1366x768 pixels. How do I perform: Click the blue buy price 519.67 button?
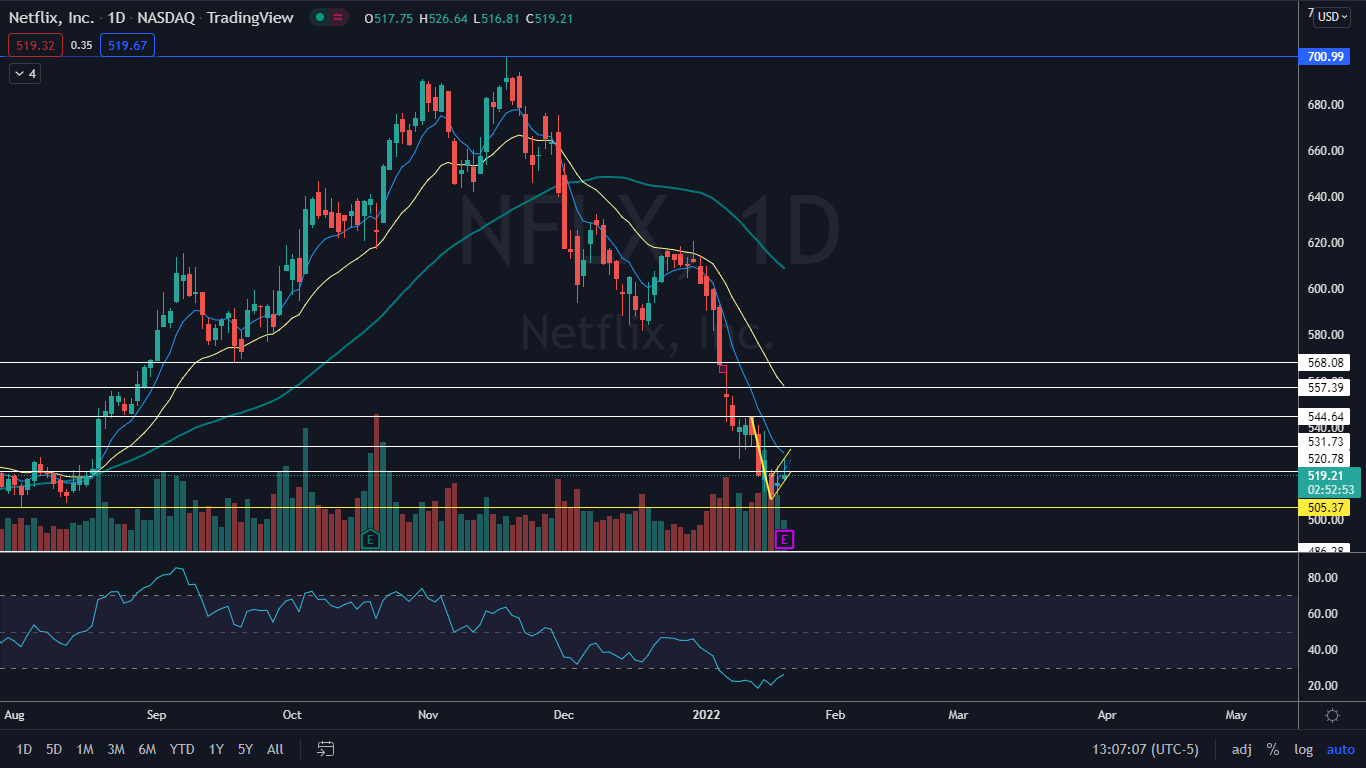click(127, 44)
